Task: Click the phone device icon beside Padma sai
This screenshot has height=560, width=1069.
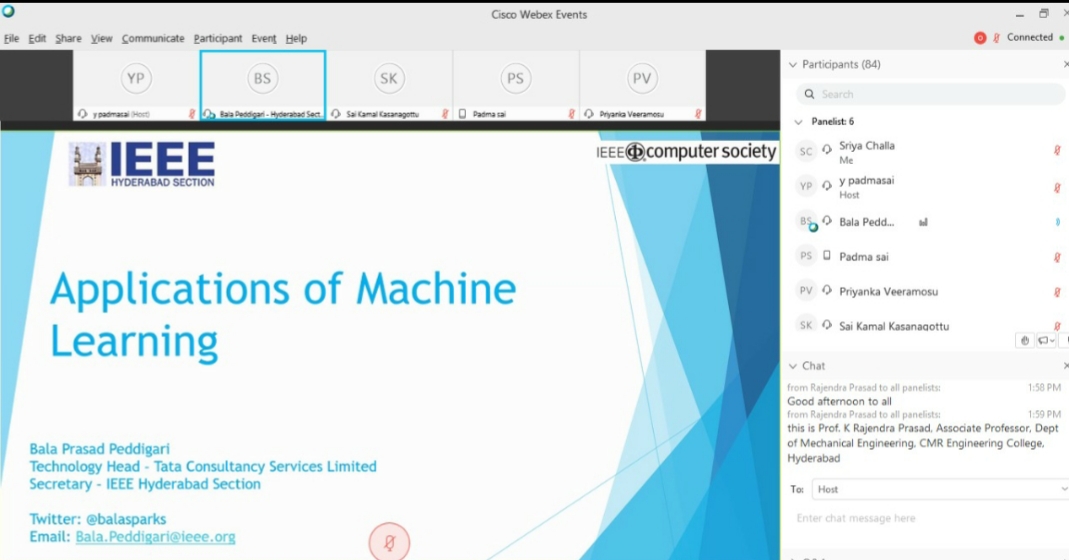Action: click(x=827, y=256)
